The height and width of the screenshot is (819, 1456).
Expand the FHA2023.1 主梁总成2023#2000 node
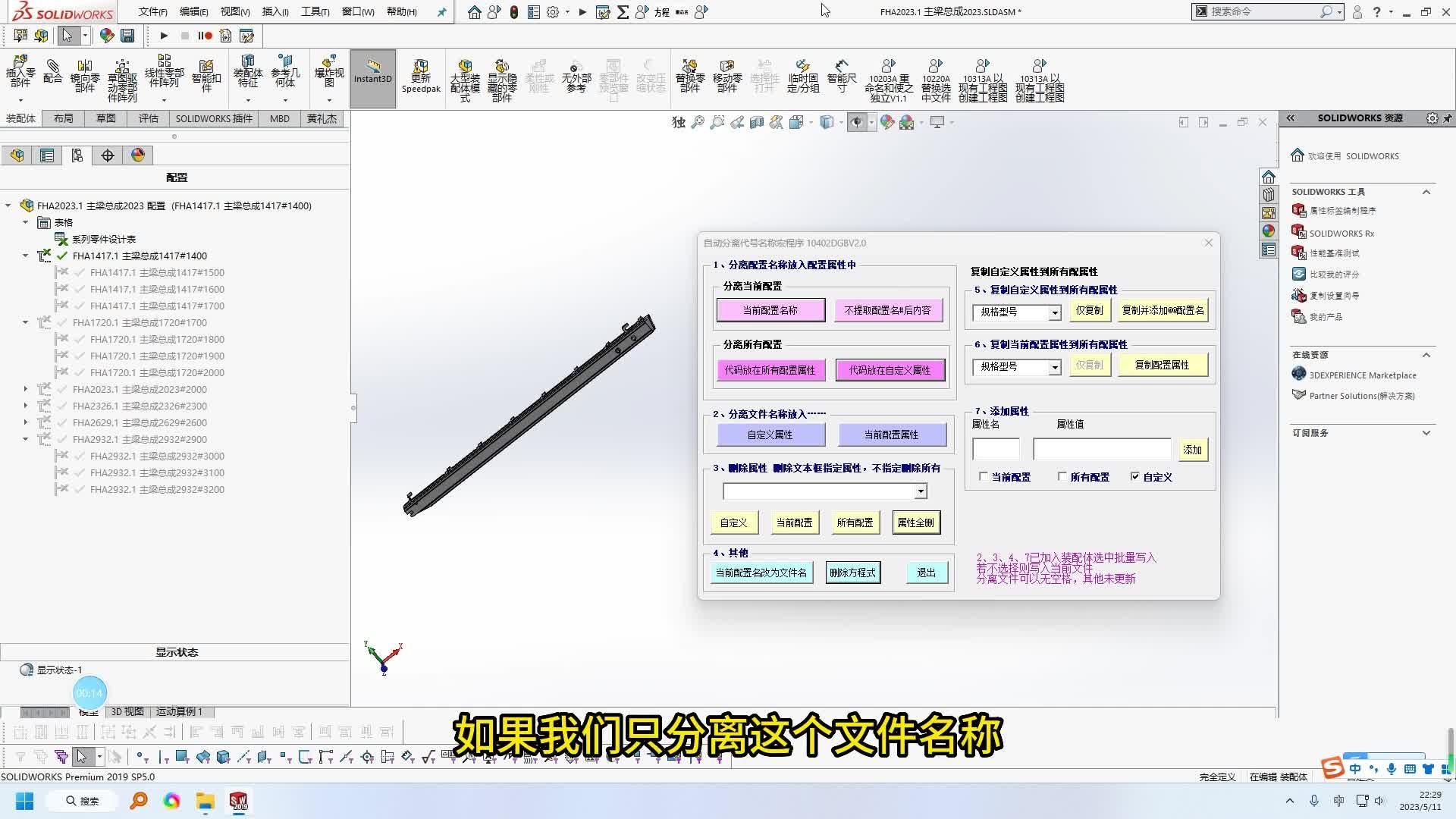(x=25, y=390)
